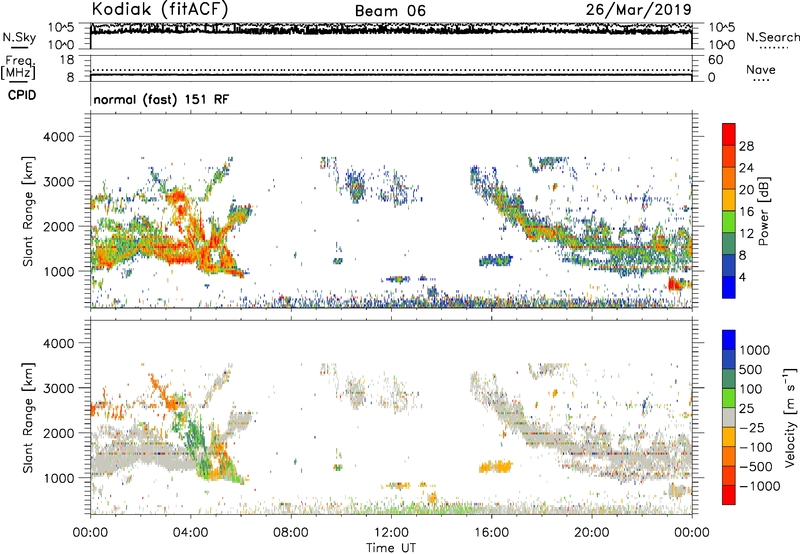The image size is (800, 554).
Task: Click the blue bottom of the Power color bar
Action: tap(729, 288)
